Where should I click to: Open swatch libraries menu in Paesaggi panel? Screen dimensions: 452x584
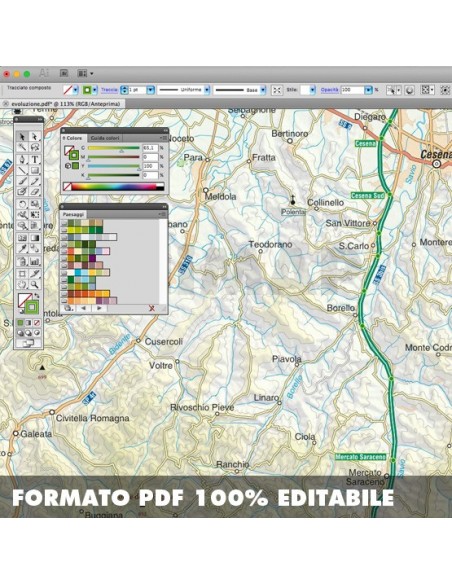[67, 308]
